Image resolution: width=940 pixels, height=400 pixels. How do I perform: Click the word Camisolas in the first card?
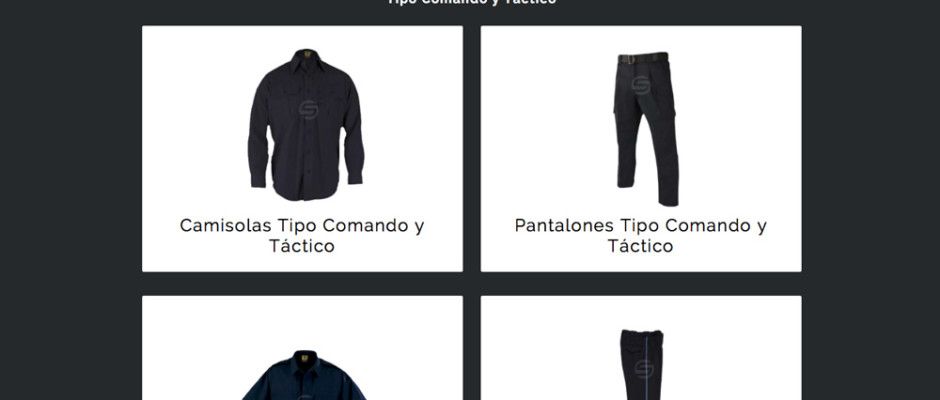pos(226,225)
